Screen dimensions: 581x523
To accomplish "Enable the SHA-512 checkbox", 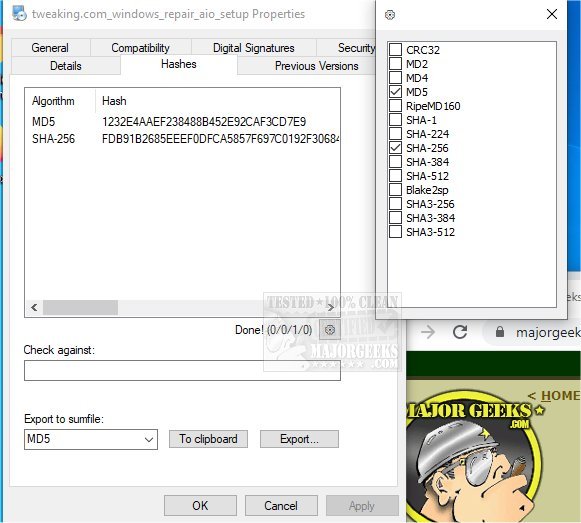I will point(395,176).
